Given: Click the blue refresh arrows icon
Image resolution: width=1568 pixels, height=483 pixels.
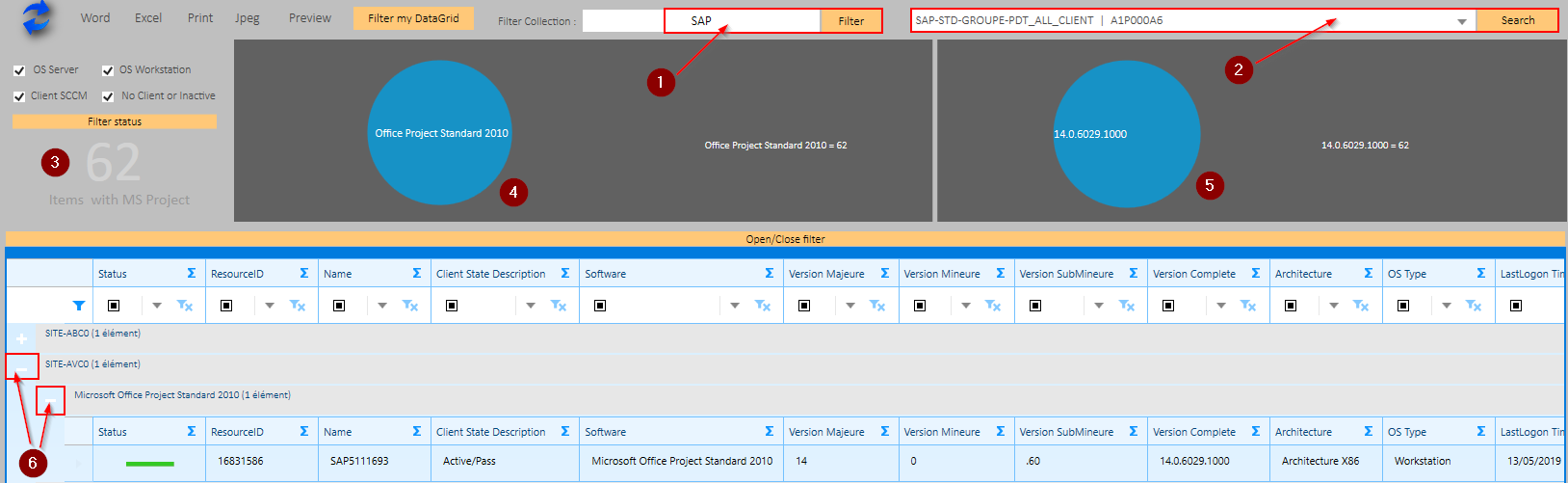Looking at the screenshot, I should coord(38,18).
